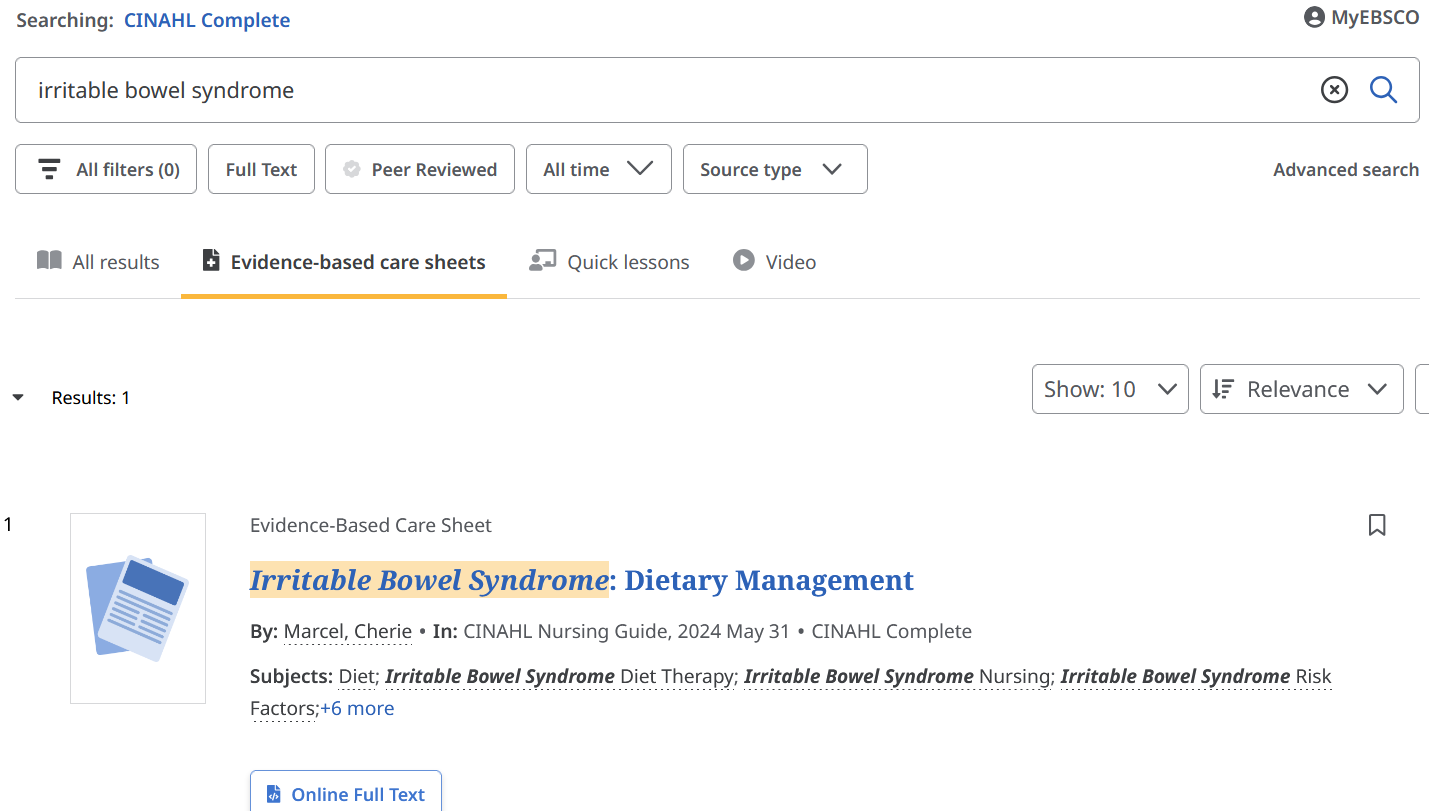Click the Diet subject link

[355, 677]
